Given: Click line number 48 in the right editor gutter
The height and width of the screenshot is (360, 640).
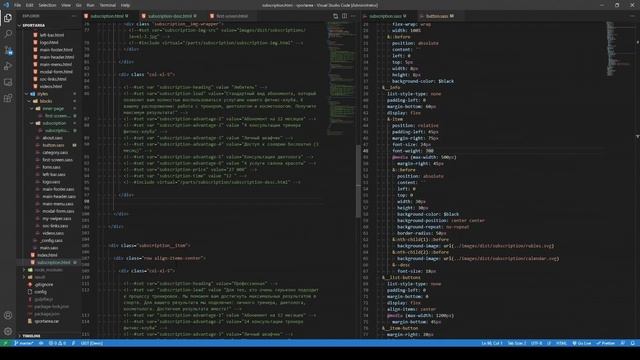Looking at the screenshot, I should click(x=366, y=151).
